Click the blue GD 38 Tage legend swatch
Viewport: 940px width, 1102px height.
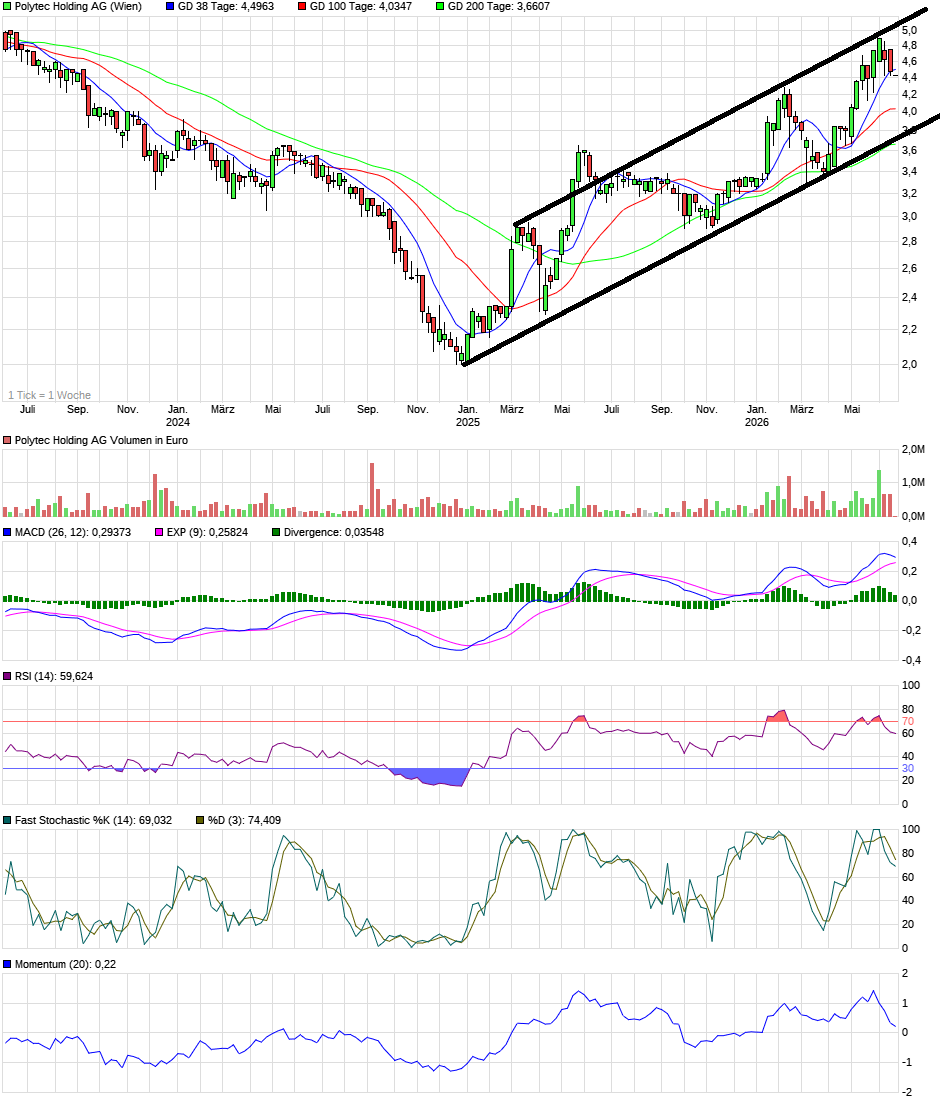(170, 6)
